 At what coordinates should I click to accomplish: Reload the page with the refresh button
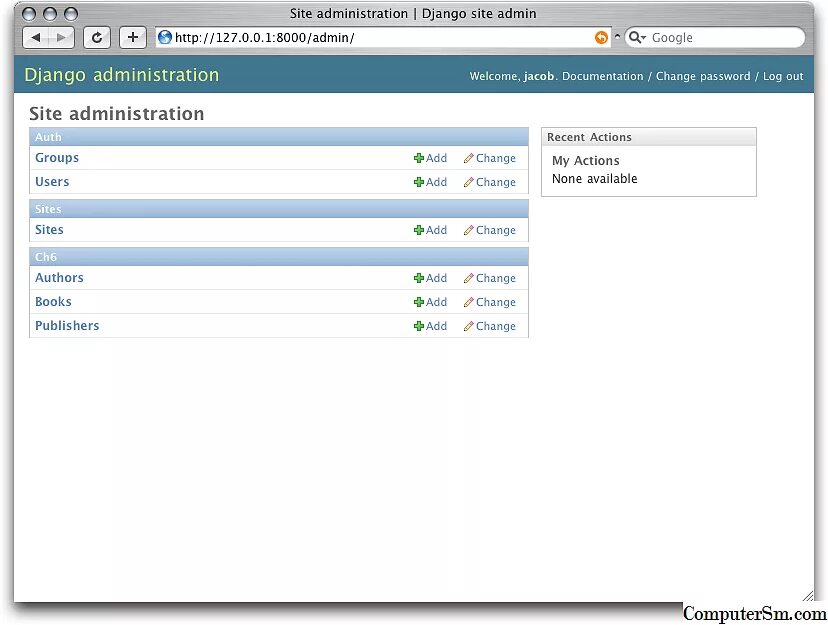point(97,37)
